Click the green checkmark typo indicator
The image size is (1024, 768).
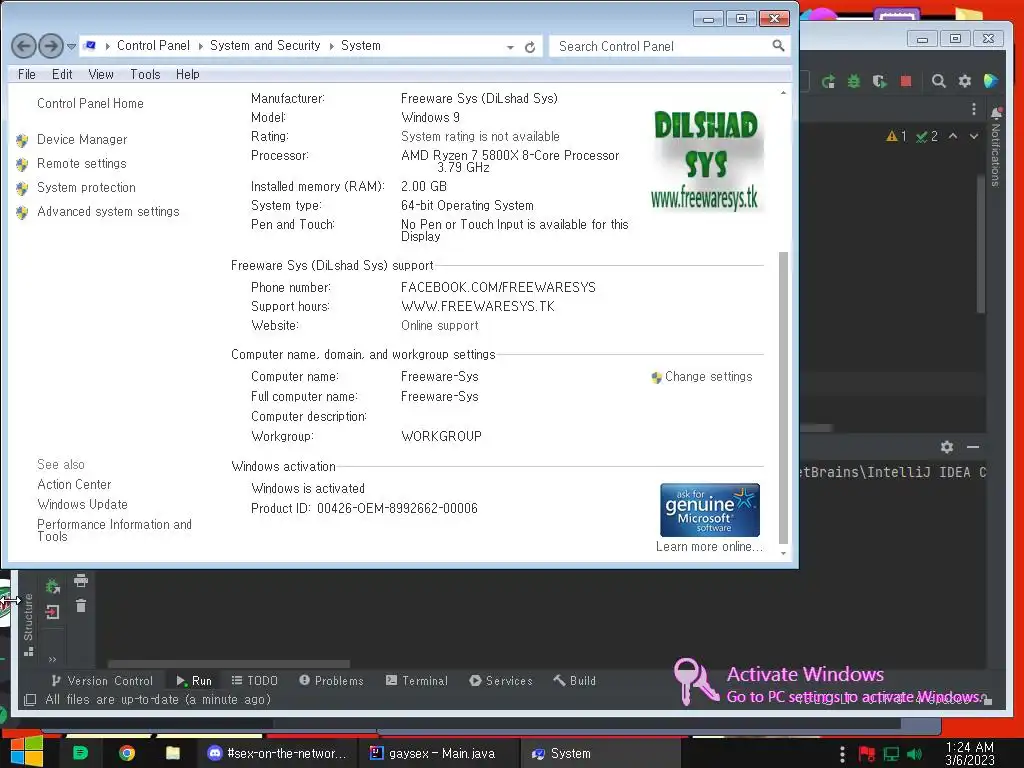[x=927, y=136]
